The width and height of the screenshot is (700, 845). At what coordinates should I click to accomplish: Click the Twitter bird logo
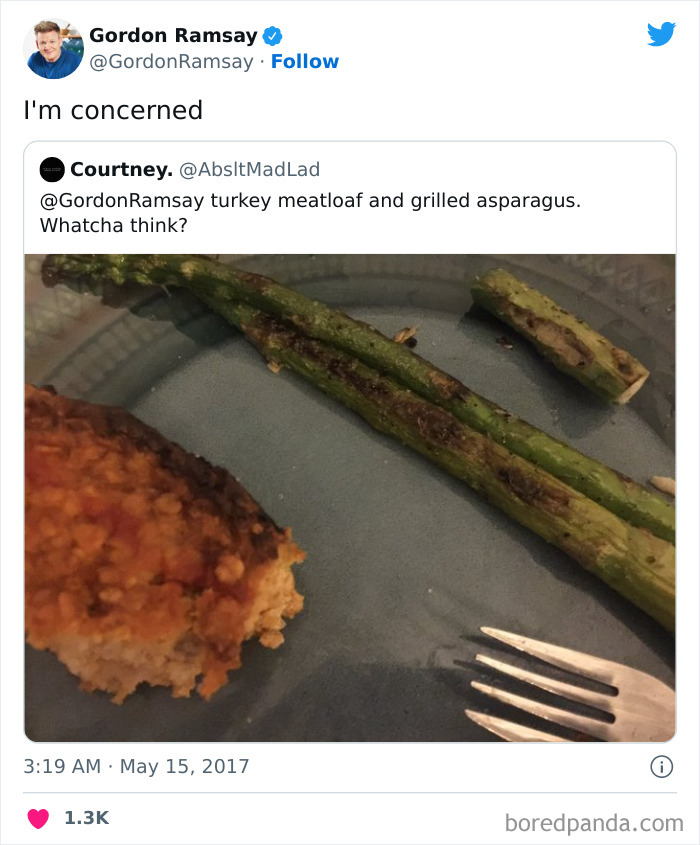662,33
